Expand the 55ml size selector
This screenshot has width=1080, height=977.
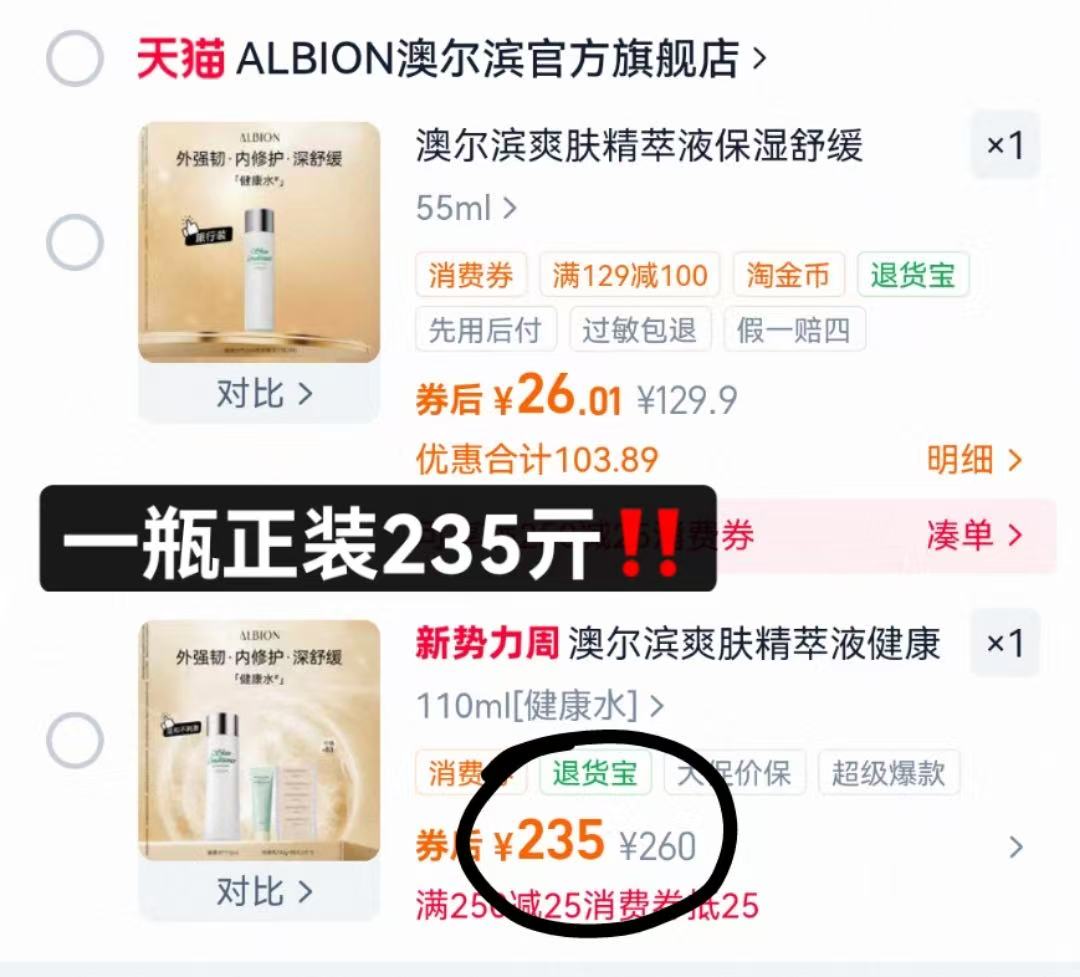point(466,207)
